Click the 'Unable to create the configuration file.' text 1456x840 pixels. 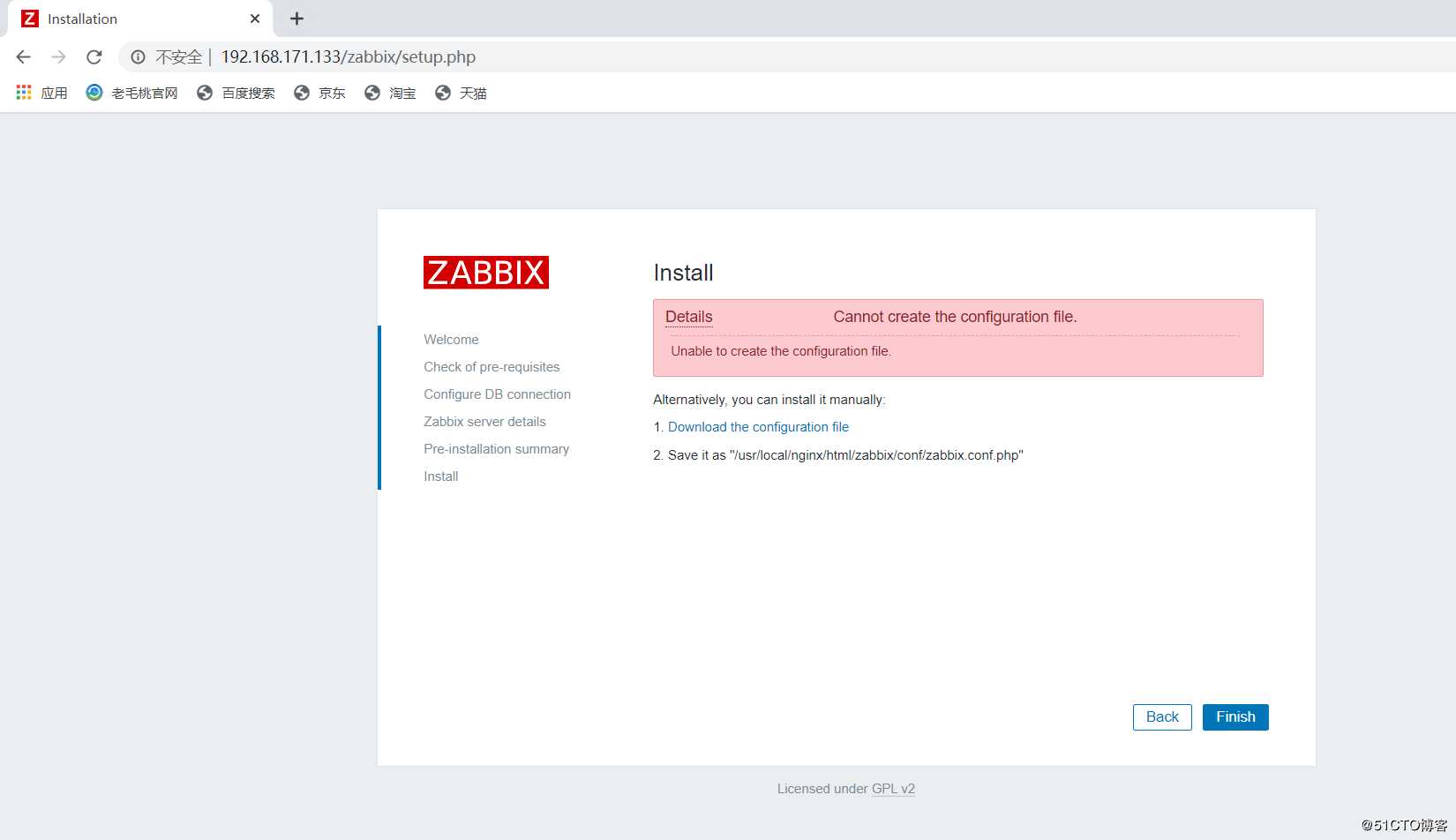point(781,351)
